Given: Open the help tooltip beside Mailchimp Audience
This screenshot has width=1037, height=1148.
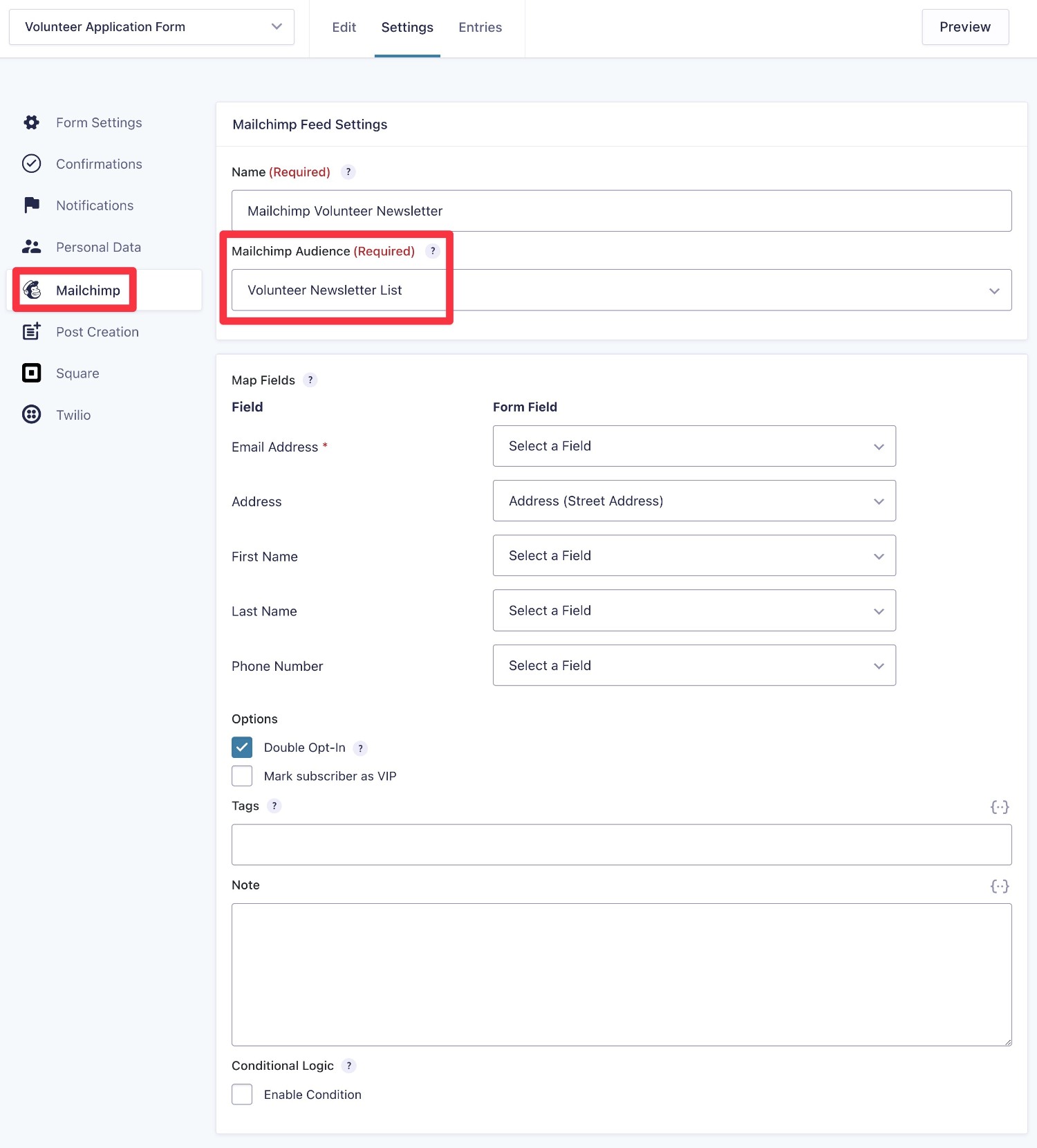Looking at the screenshot, I should point(433,251).
